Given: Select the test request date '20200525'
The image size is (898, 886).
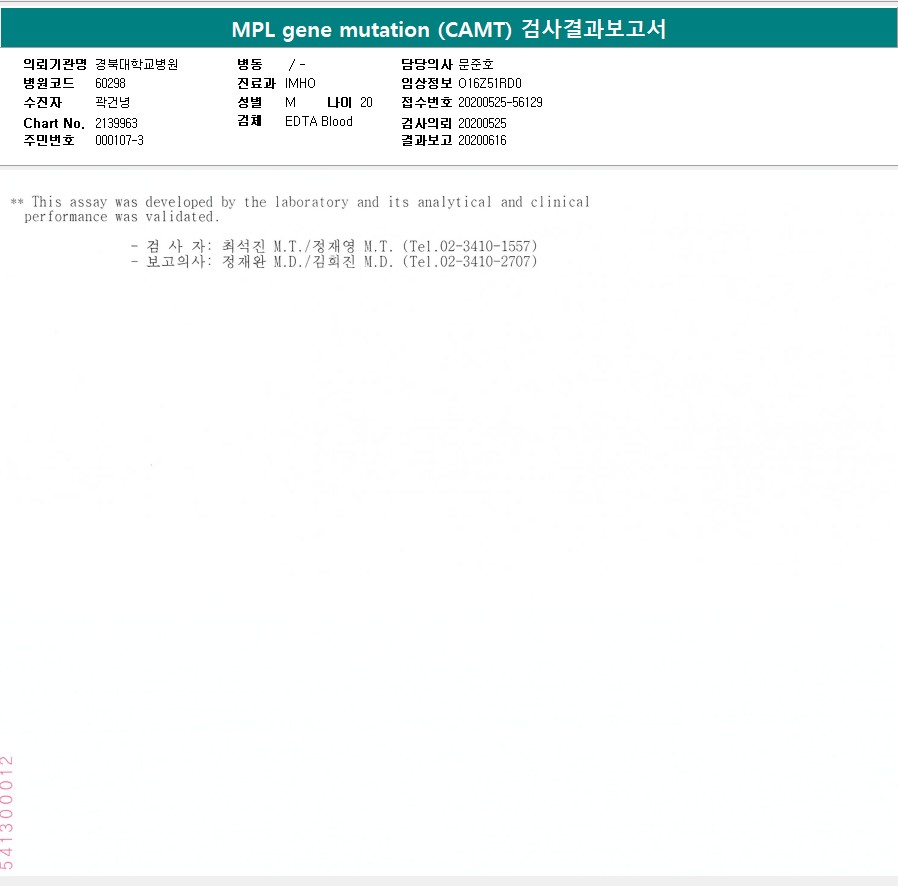Looking at the screenshot, I should (x=482, y=123).
